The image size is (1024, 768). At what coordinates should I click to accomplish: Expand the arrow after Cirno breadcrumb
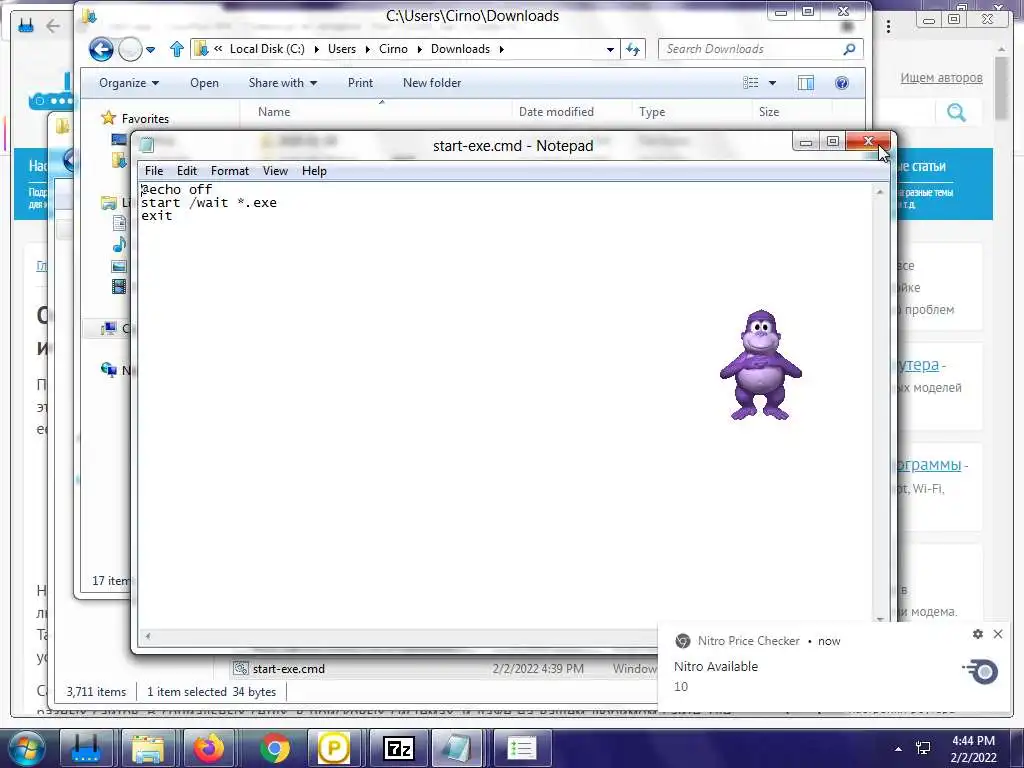click(420, 49)
